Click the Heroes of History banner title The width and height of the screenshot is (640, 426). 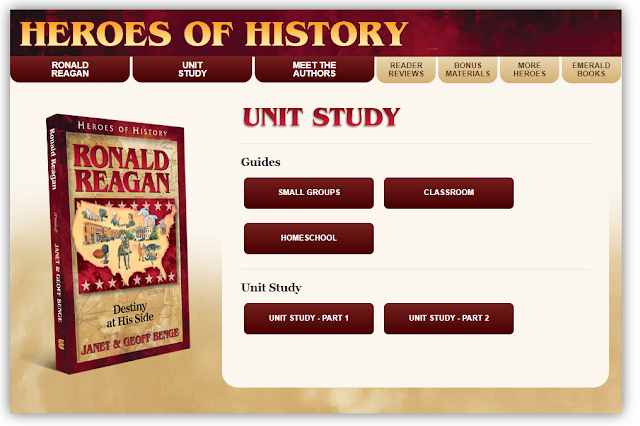(x=214, y=34)
